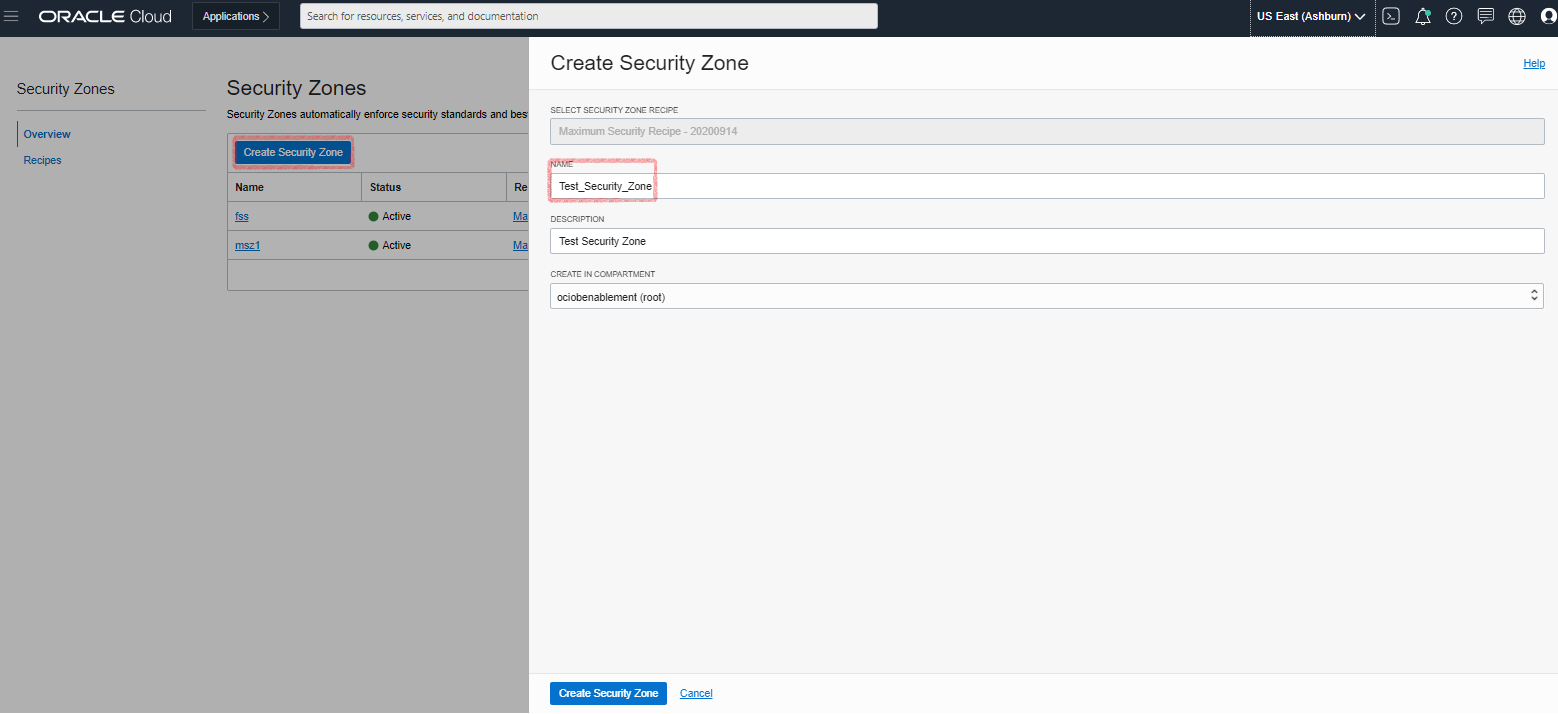The height and width of the screenshot is (714, 1558).
Task: Open the feedback chat icon
Action: point(1485,16)
